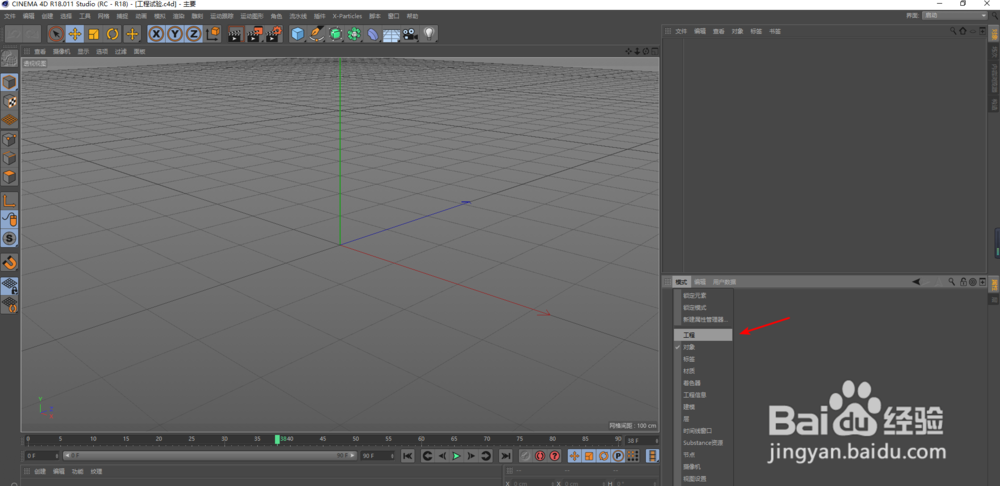The height and width of the screenshot is (486, 1000).
Task: Click the attribute manager lock icon
Action: click(963, 282)
